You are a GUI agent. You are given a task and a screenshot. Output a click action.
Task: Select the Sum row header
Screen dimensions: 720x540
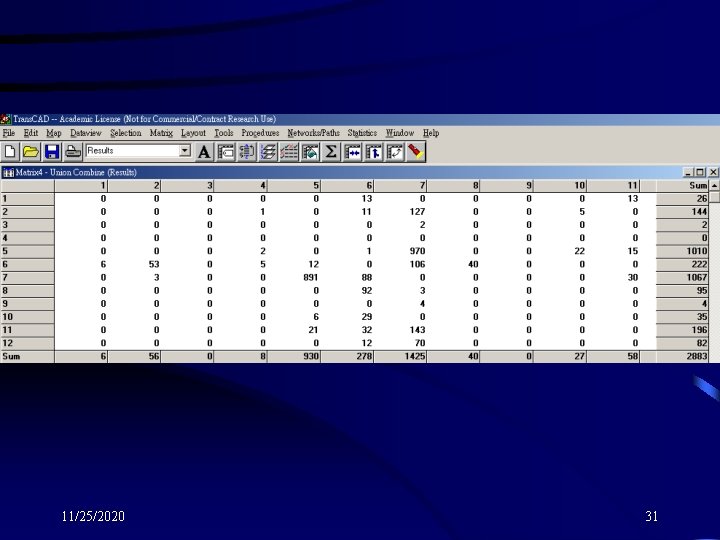pyautogui.click(x=27, y=356)
